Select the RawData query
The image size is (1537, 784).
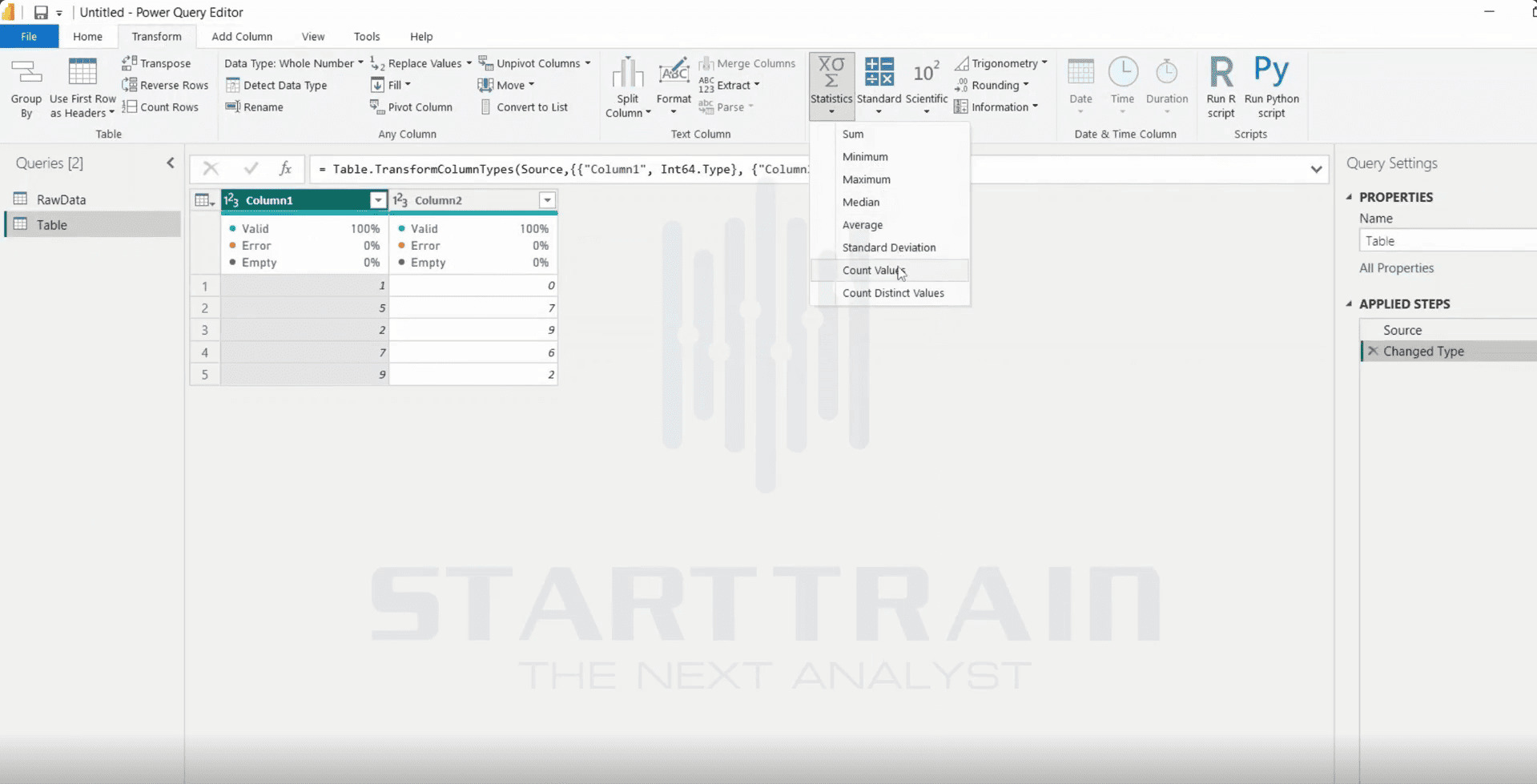(x=93, y=199)
